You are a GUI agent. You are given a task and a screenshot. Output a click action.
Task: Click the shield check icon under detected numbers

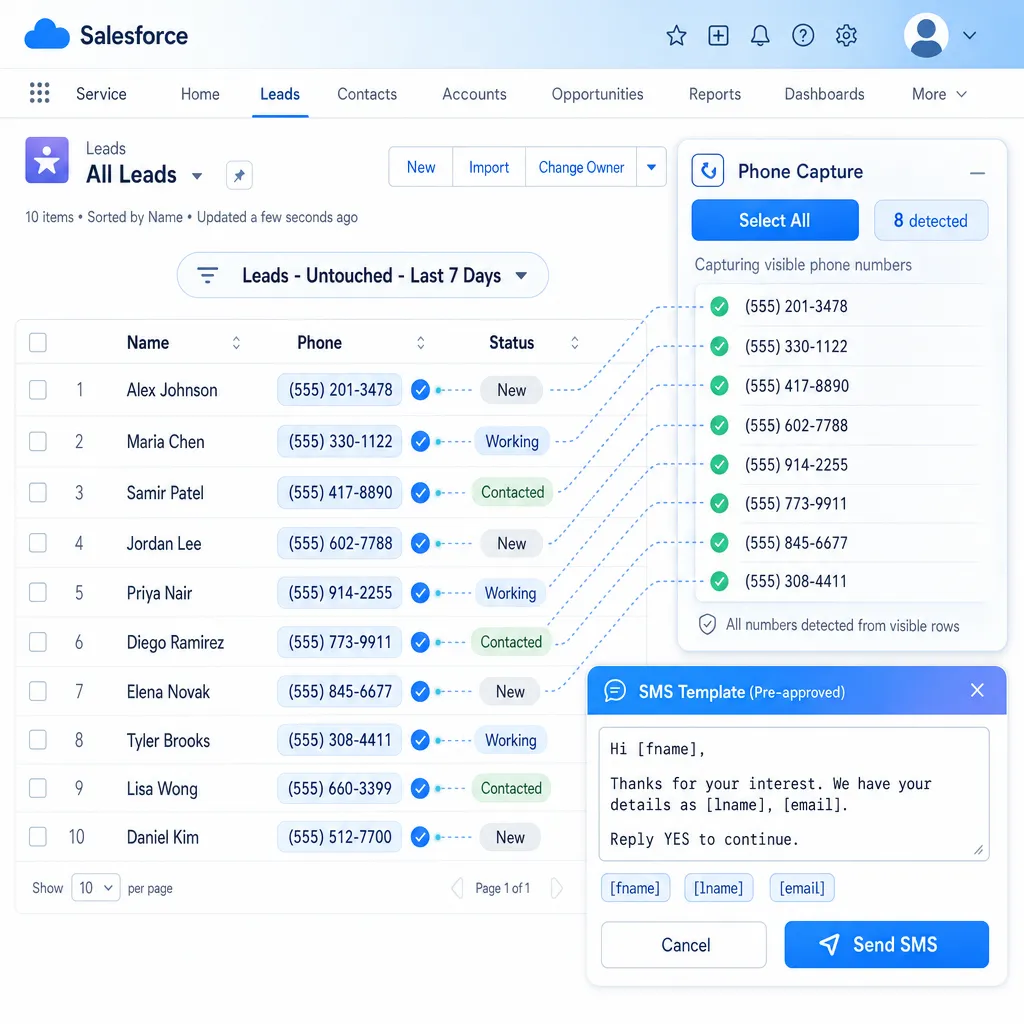point(707,624)
